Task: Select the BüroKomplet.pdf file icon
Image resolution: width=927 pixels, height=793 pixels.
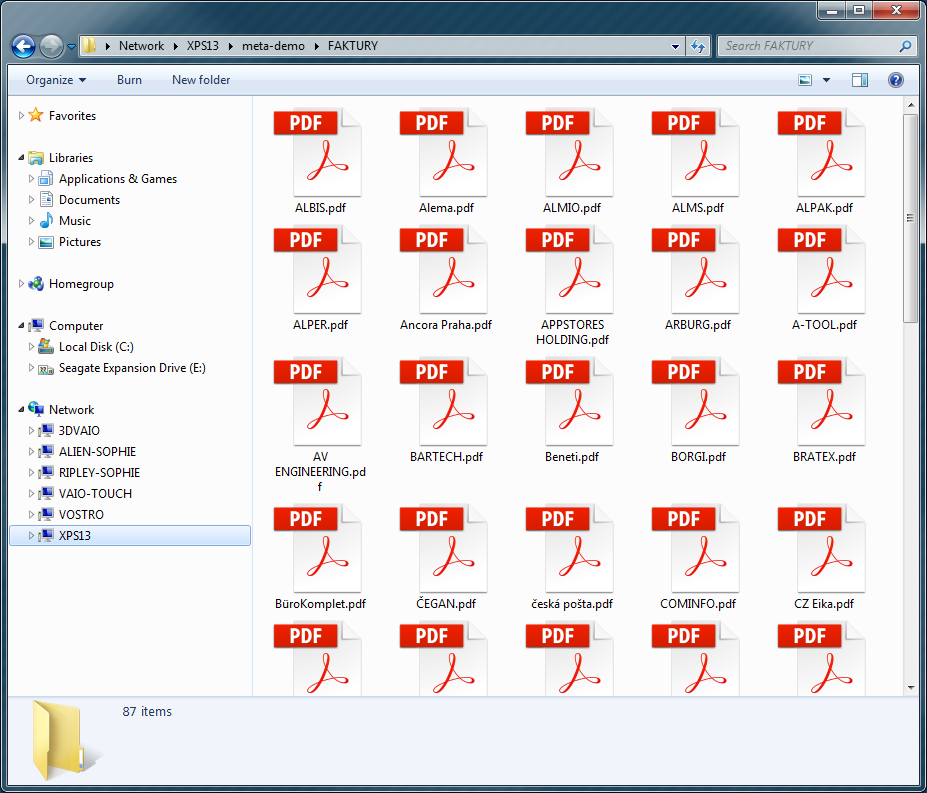Action: click(x=318, y=548)
